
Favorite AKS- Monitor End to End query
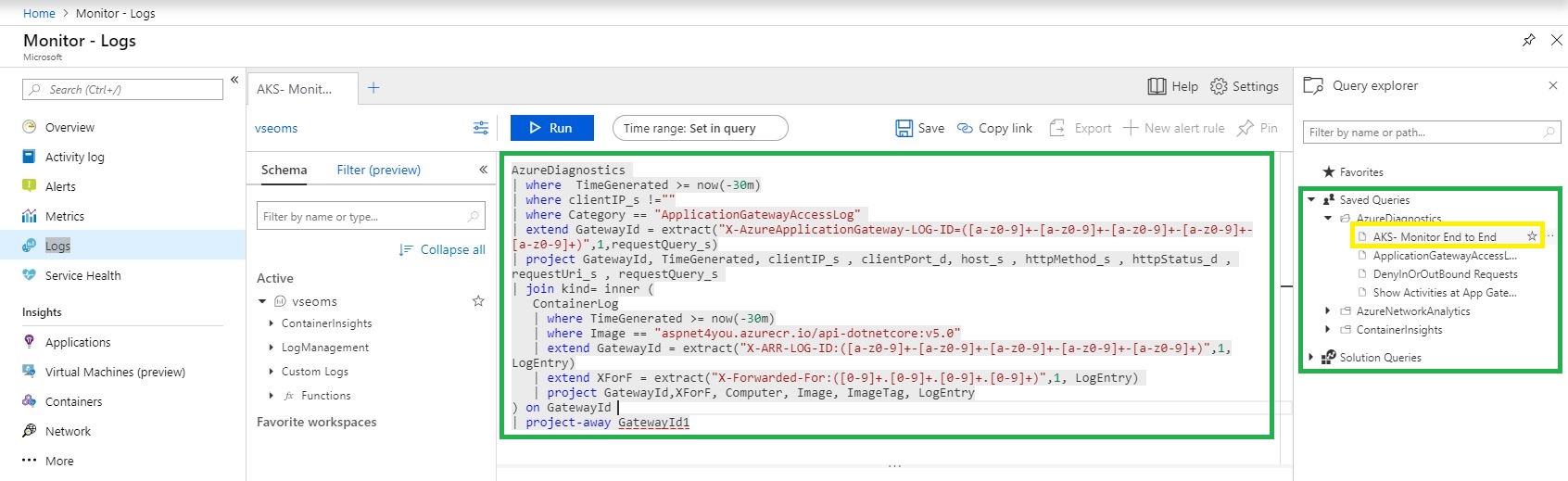click(1532, 236)
